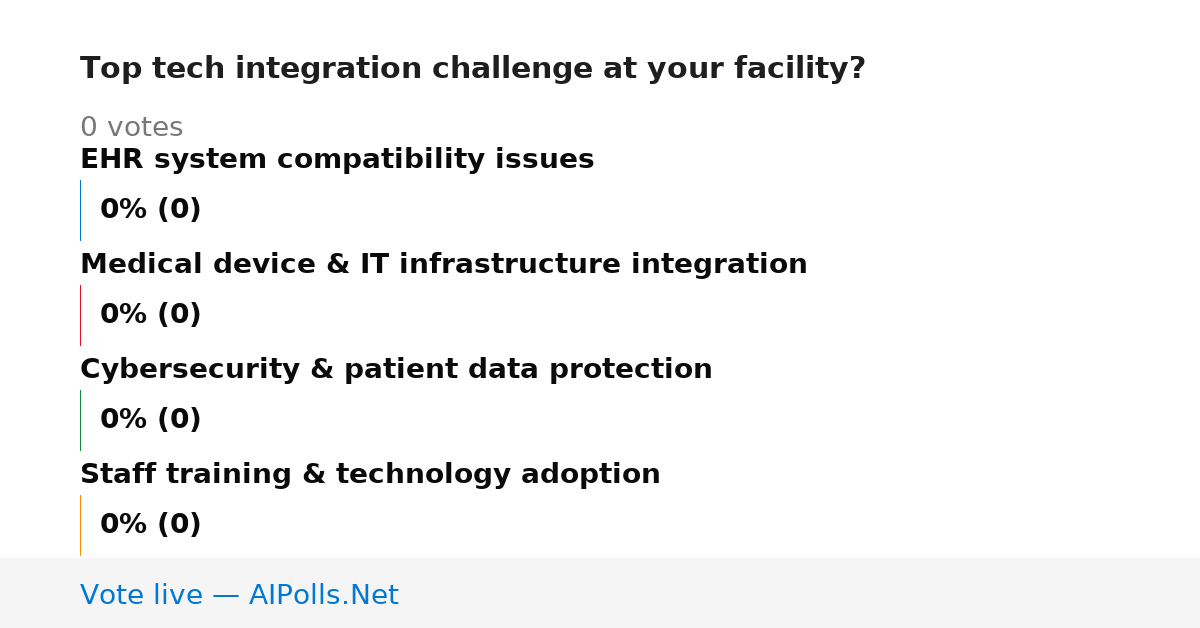Click the 0% (0) result for Cybersecurity

(x=151, y=420)
